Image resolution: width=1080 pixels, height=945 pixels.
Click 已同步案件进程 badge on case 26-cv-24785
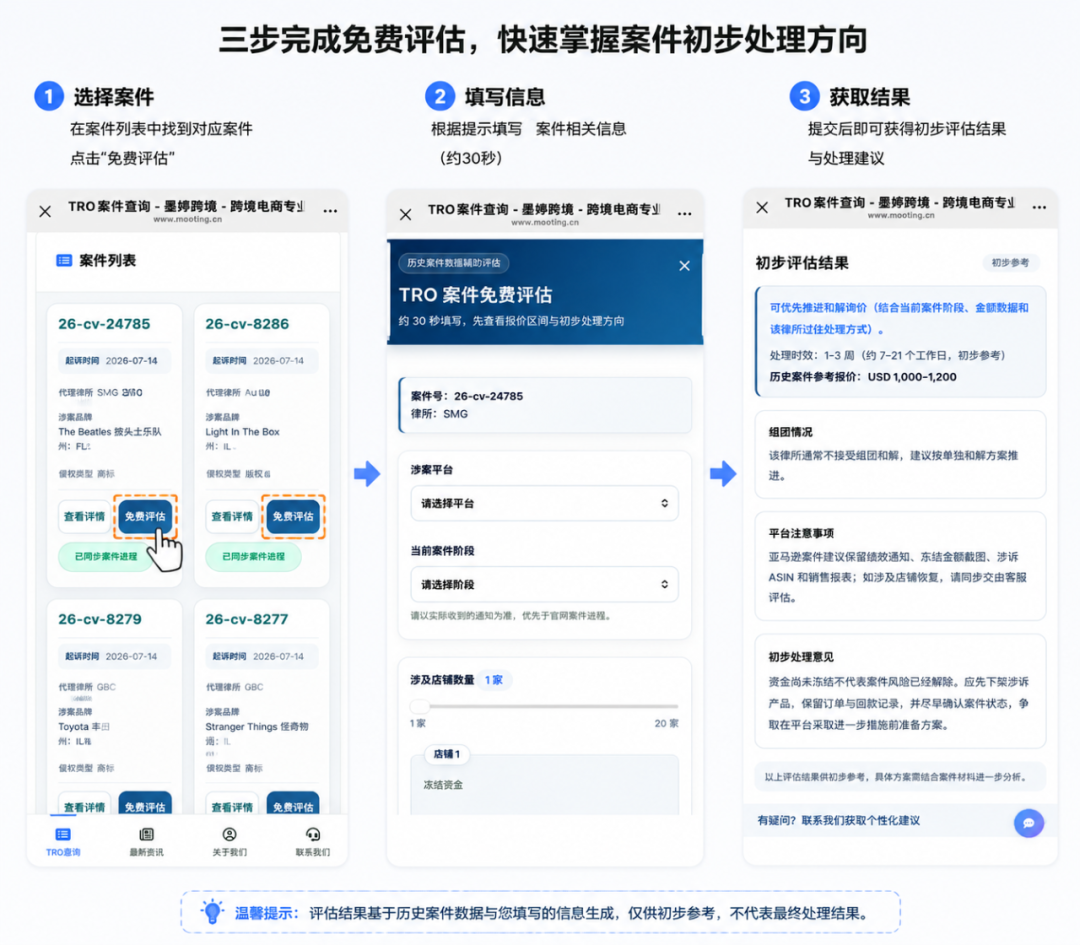tap(105, 557)
